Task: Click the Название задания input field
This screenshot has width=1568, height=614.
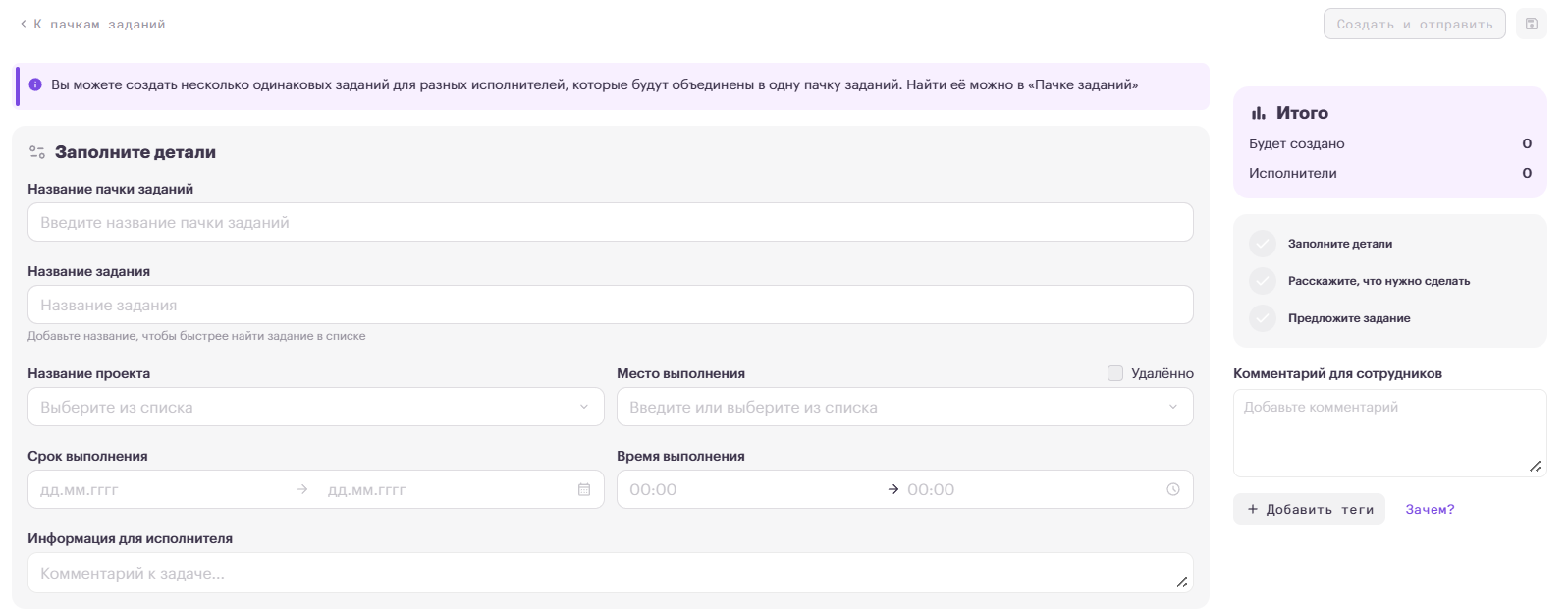Action: coord(611,305)
